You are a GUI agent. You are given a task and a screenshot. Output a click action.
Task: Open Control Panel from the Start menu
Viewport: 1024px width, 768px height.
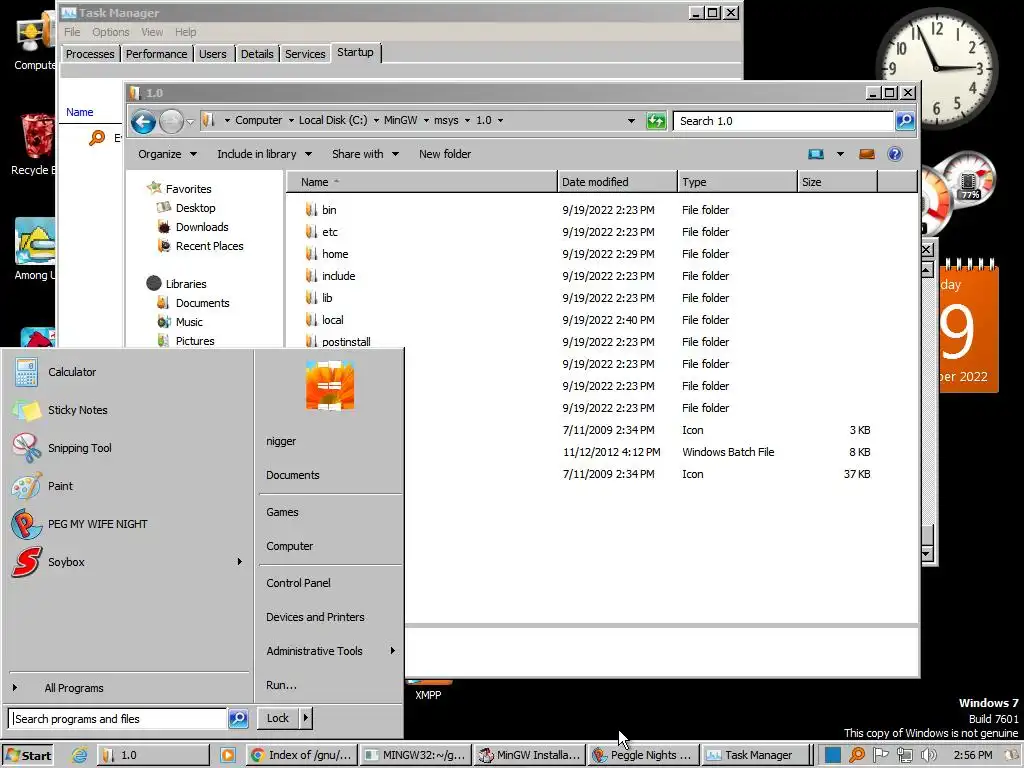tap(298, 583)
